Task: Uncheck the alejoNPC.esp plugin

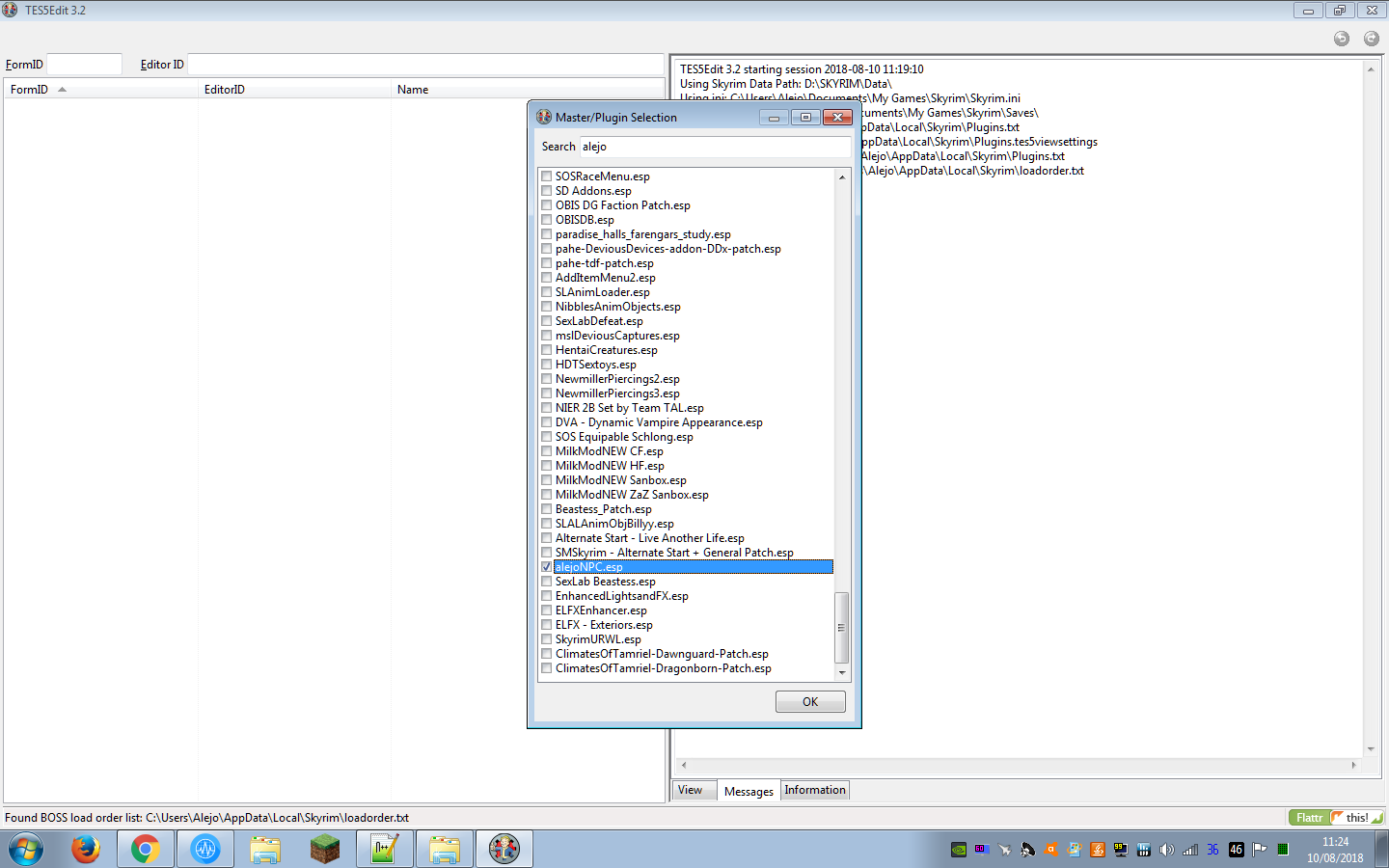Action: [x=546, y=566]
